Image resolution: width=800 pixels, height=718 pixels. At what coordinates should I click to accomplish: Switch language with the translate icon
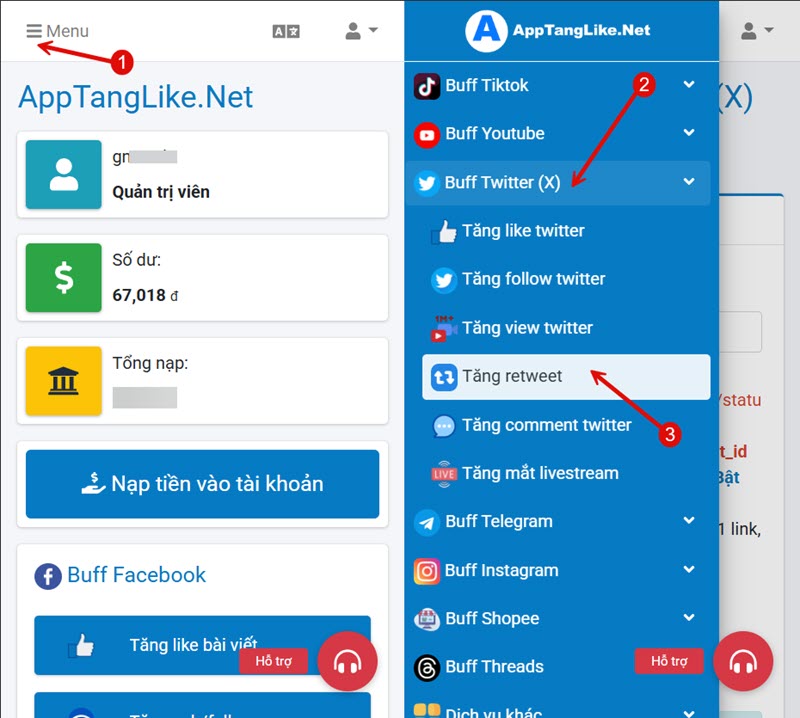point(286,32)
